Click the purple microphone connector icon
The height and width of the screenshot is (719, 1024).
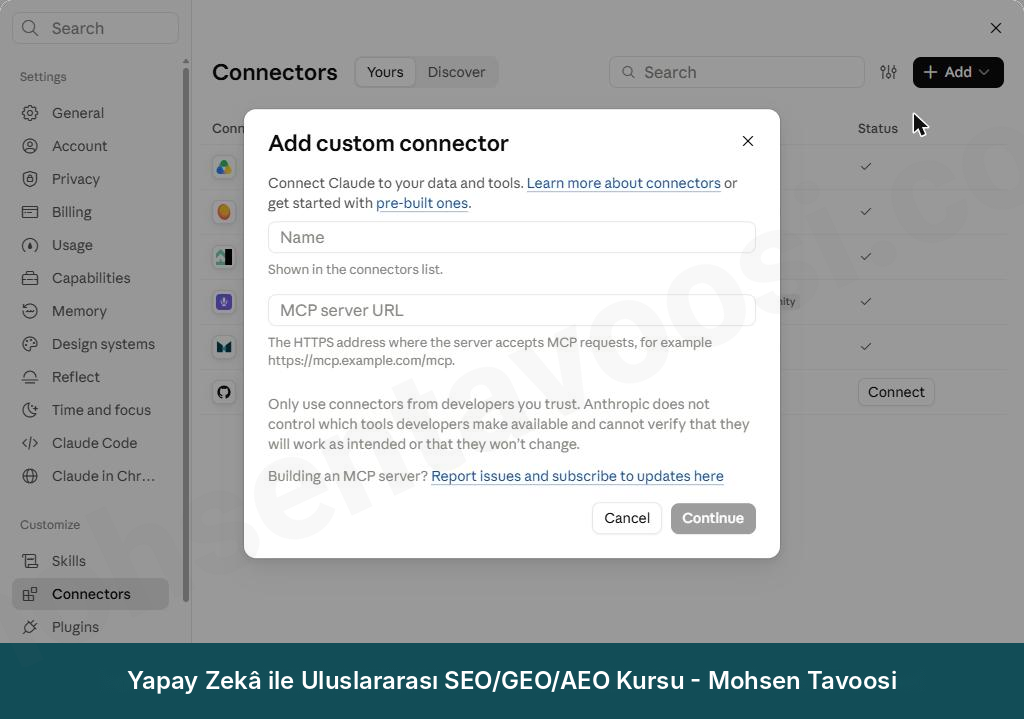tap(224, 302)
